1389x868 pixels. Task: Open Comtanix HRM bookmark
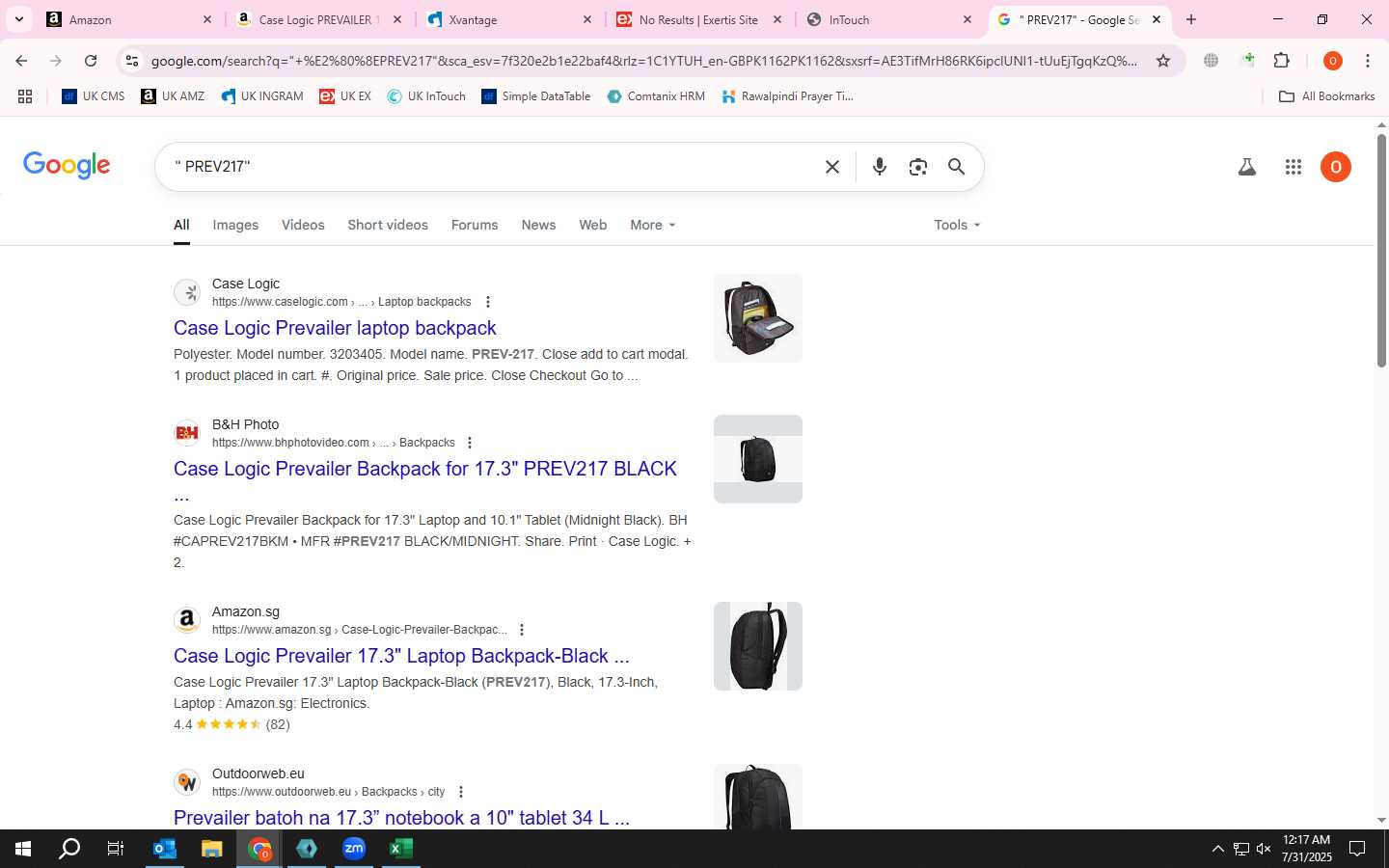click(656, 96)
